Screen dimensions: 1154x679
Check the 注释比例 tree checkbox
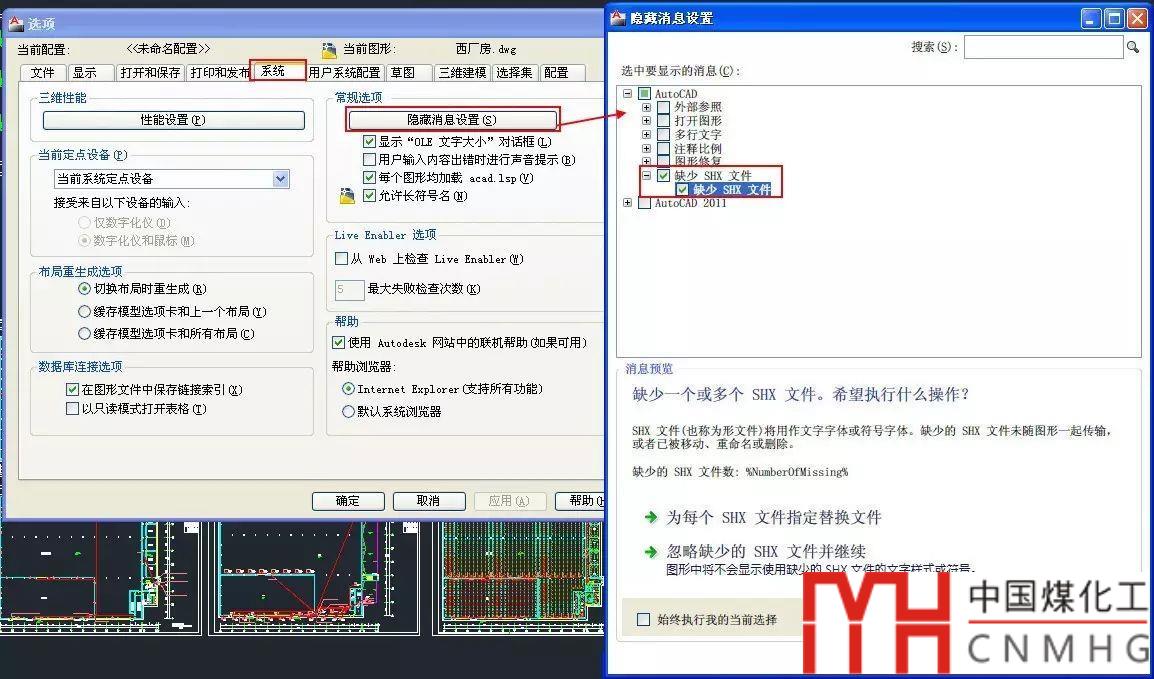click(x=663, y=148)
